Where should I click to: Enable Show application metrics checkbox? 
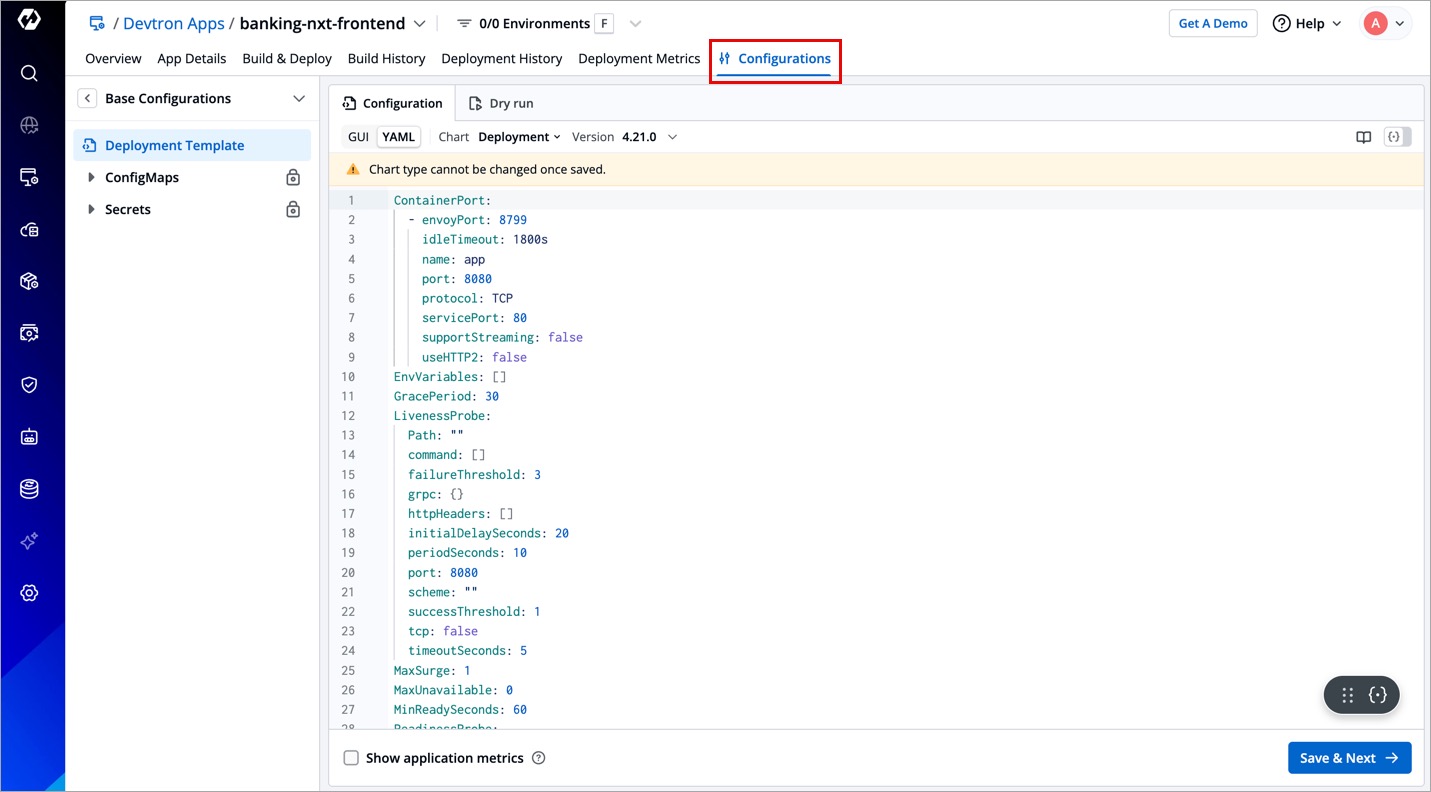point(351,758)
